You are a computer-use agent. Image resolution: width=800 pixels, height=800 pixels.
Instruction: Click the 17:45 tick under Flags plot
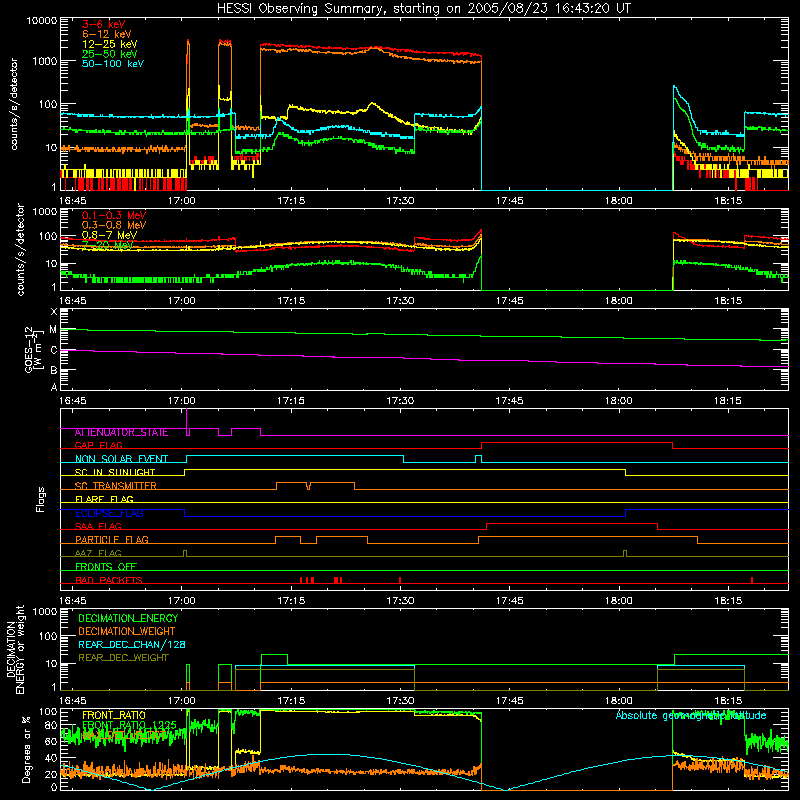(509, 601)
